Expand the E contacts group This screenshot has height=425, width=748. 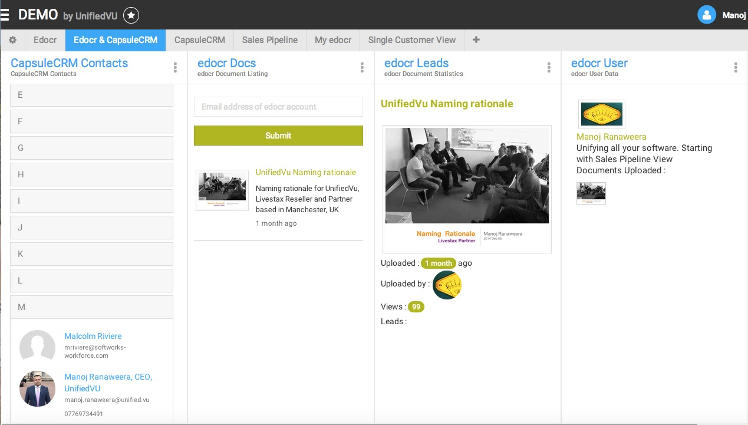pyautogui.click(x=92, y=95)
